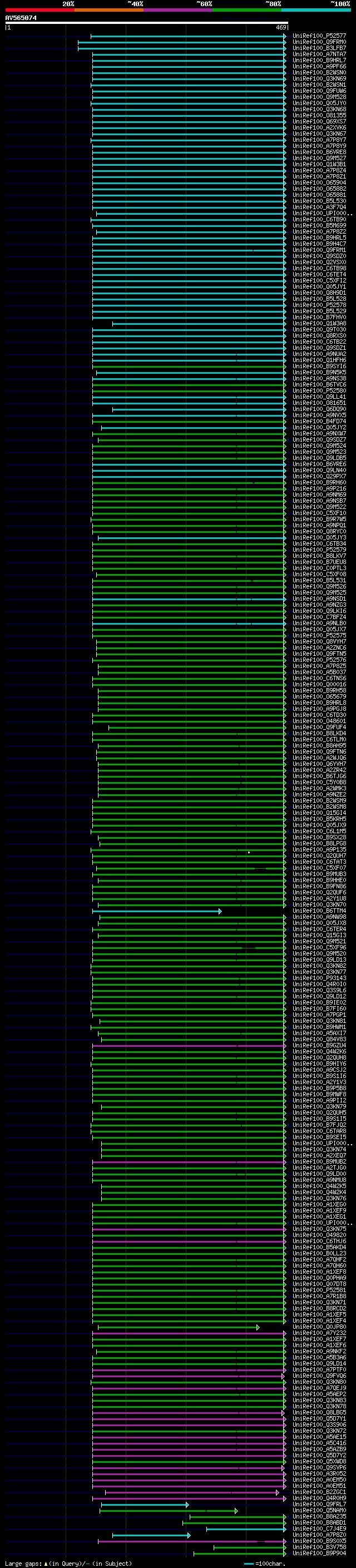The width and height of the screenshot is (356, 1568).
Task: Select the UniRef100_C6TB90 label
Action: click(x=319, y=219)
